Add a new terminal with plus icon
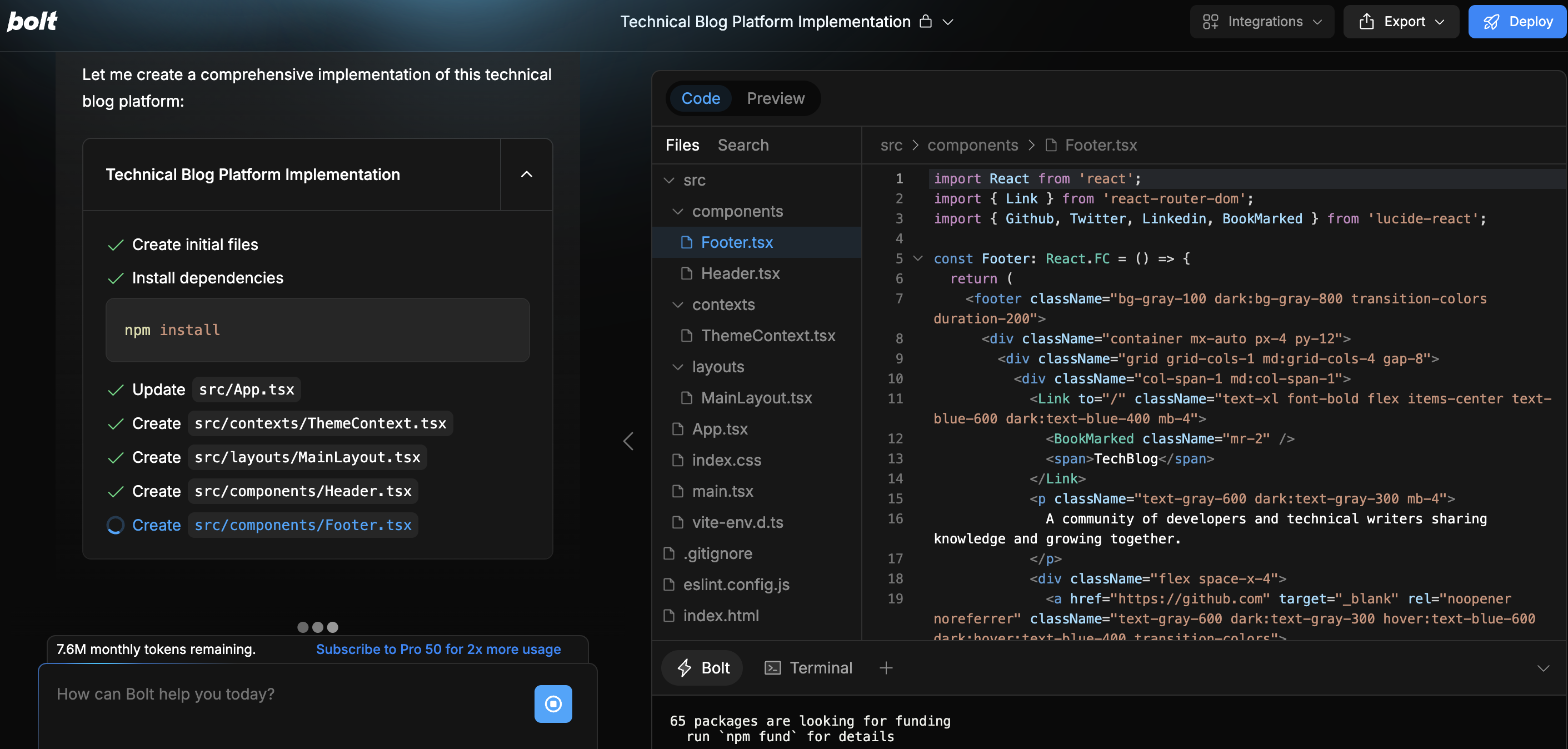 886,668
